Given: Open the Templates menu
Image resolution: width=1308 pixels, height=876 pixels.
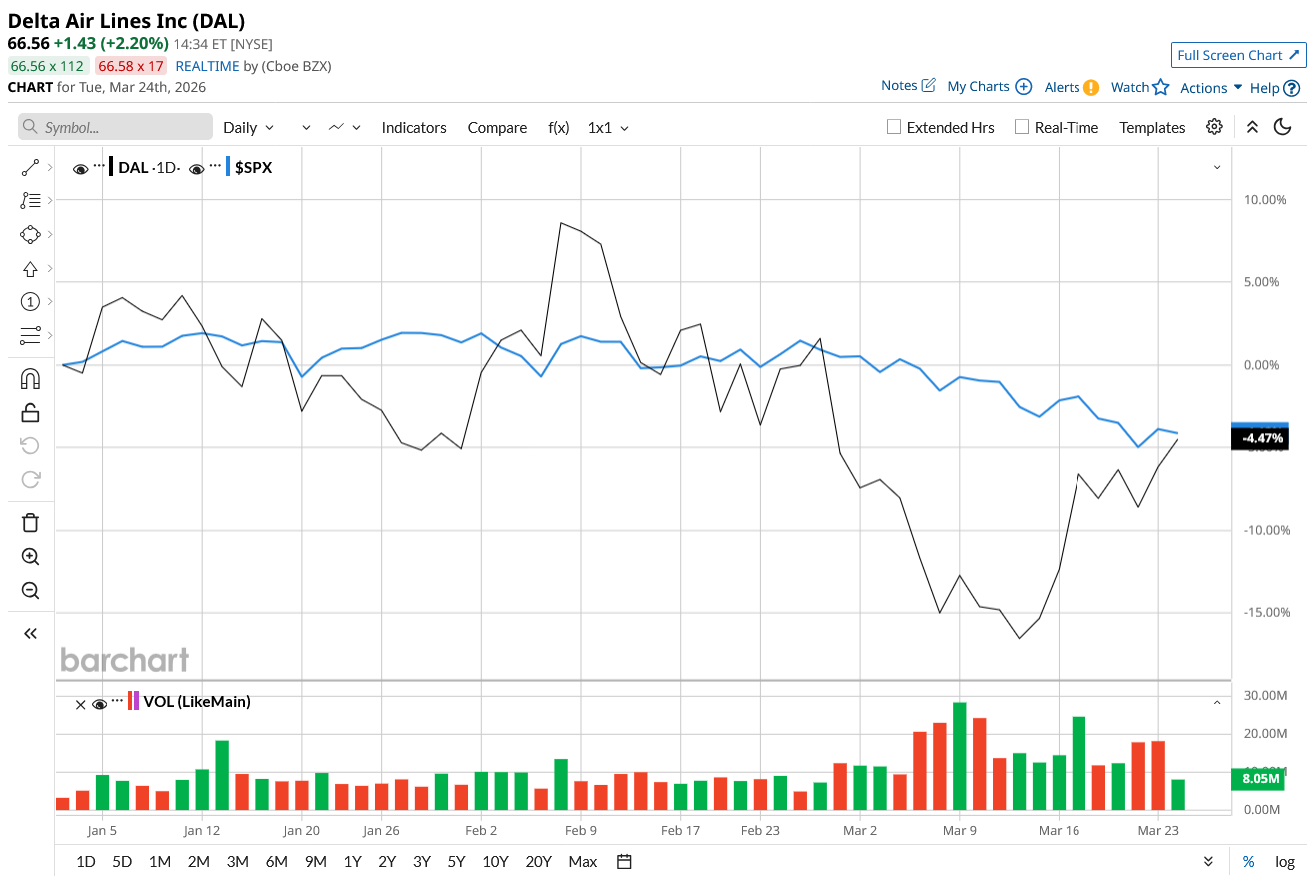Looking at the screenshot, I should click(x=1152, y=127).
